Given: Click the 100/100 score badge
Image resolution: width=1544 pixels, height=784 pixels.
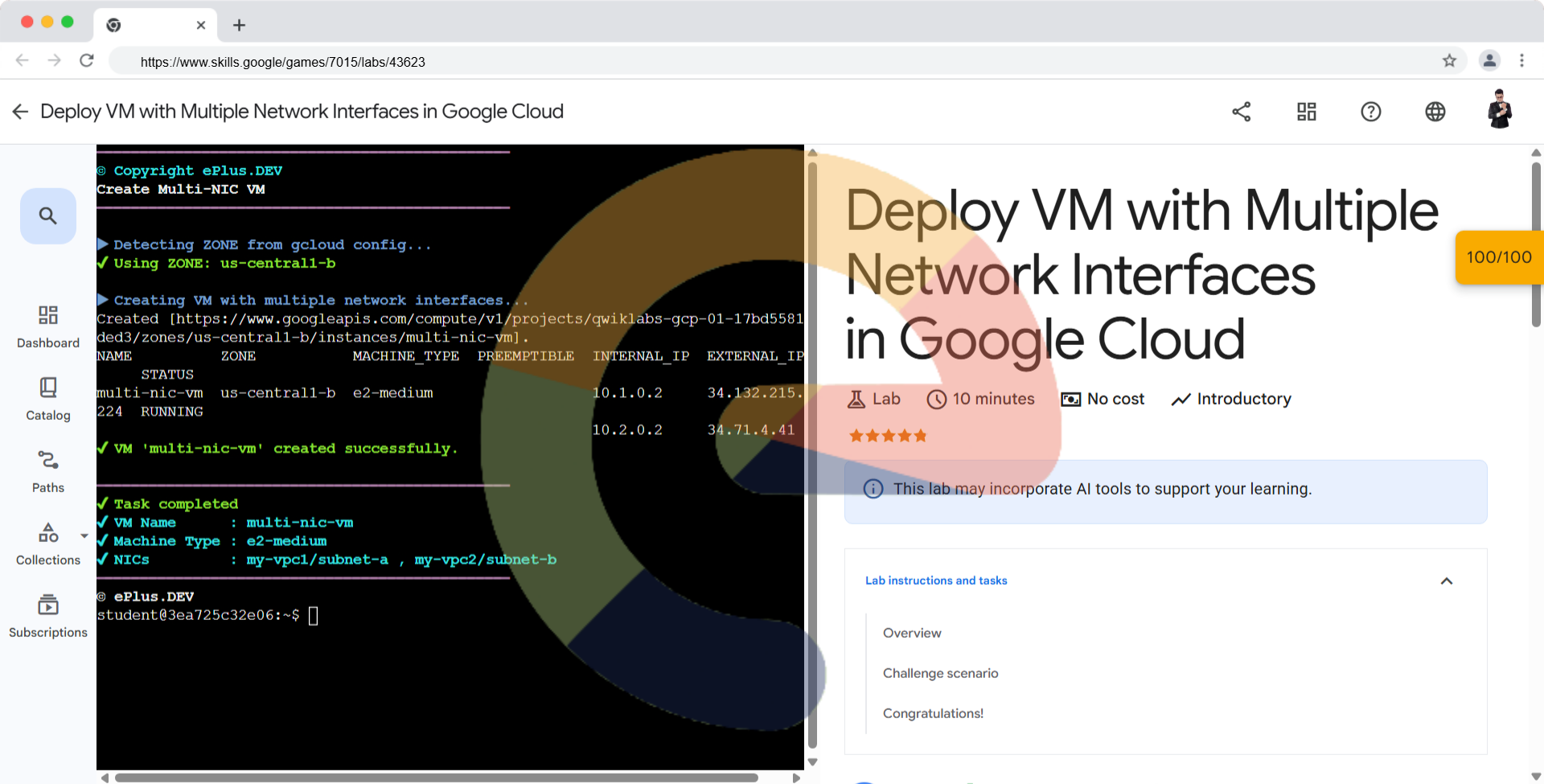Looking at the screenshot, I should coord(1499,257).
